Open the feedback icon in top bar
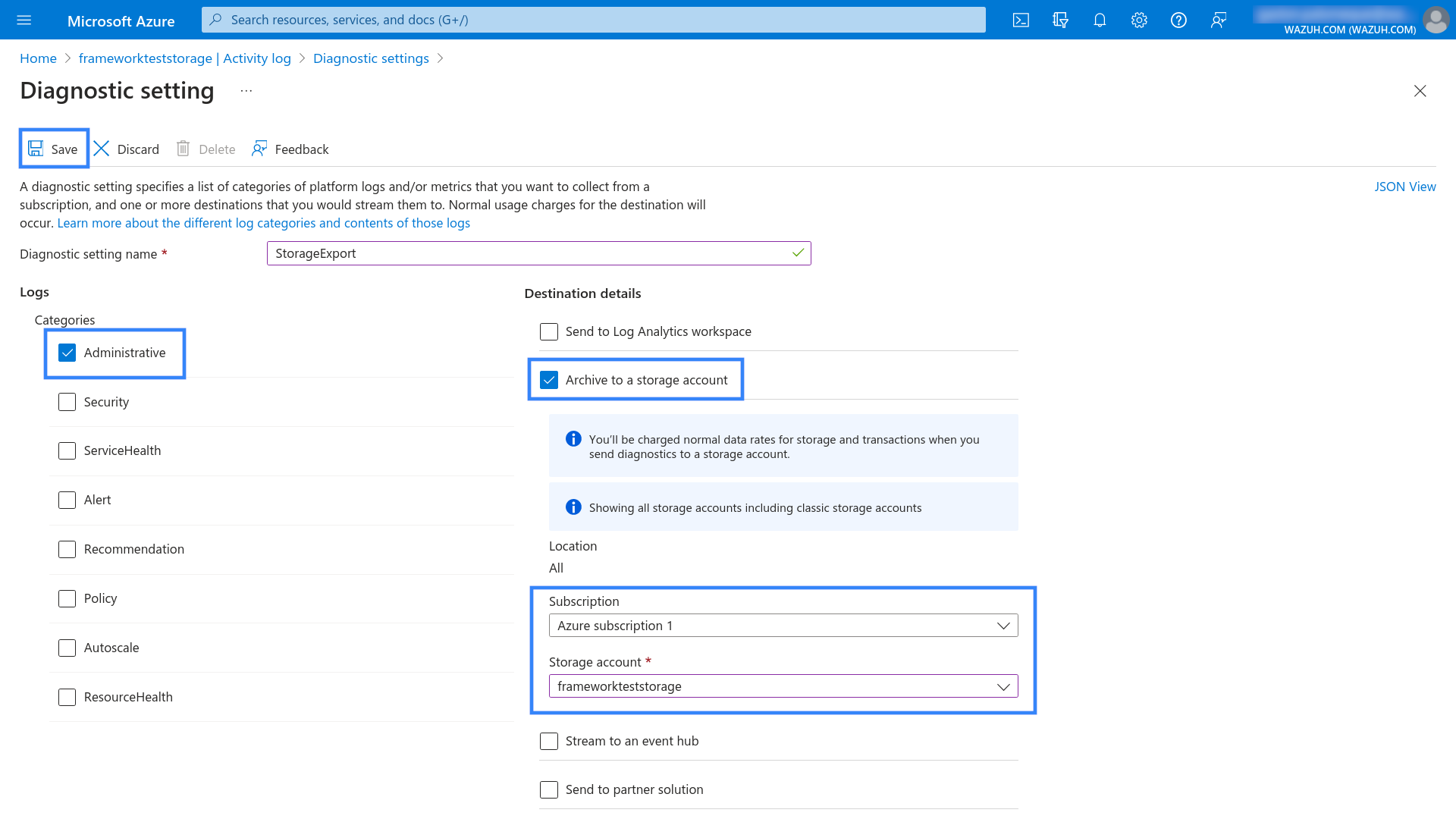This screenshot has height=819, width=1456. coord(1218,20)
